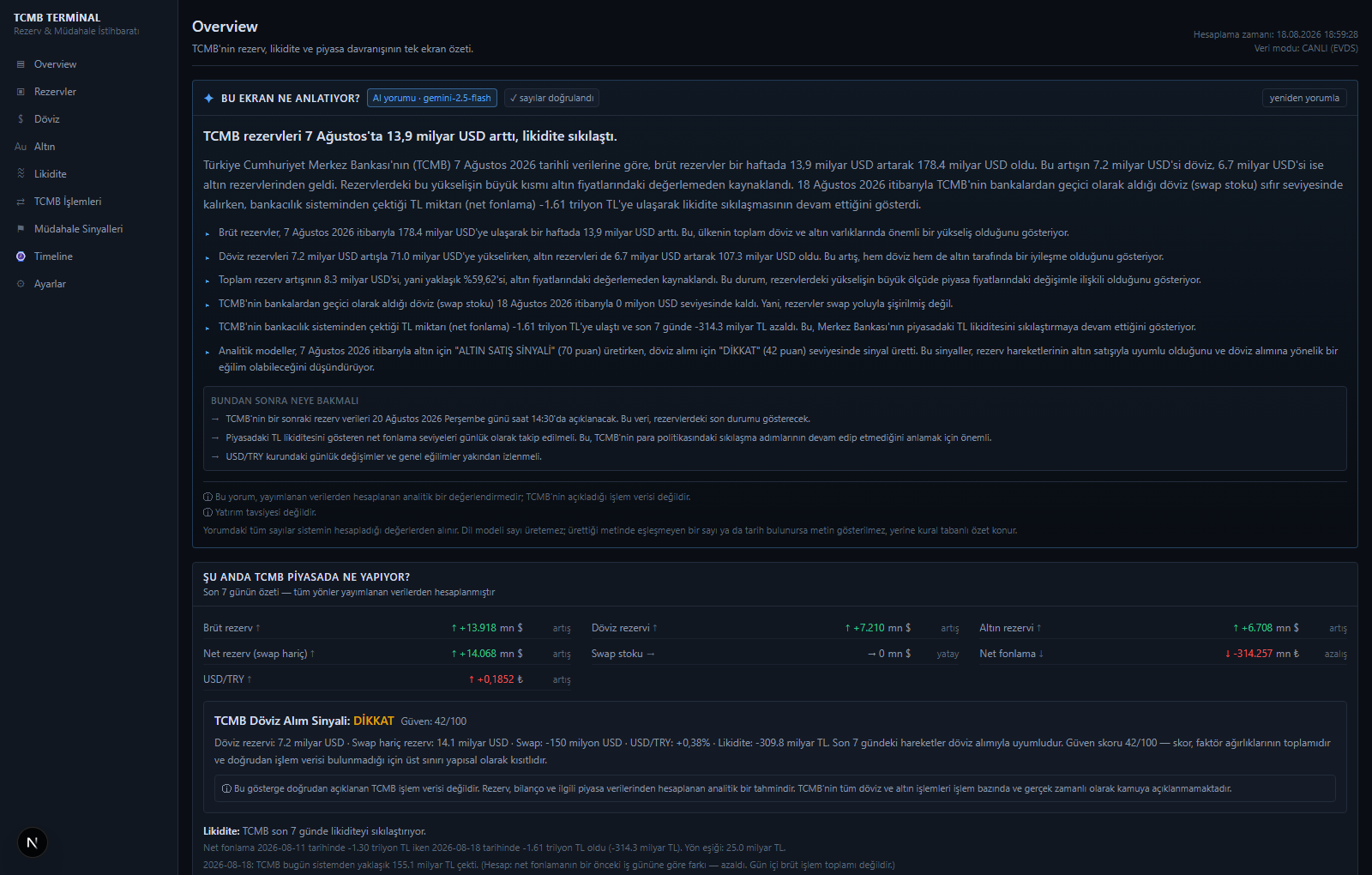The height and width of the screenshot is (875, 1372).
Task: Click the AI yorumu gemini-2.5-flash badge
Action: click(432, 98)
